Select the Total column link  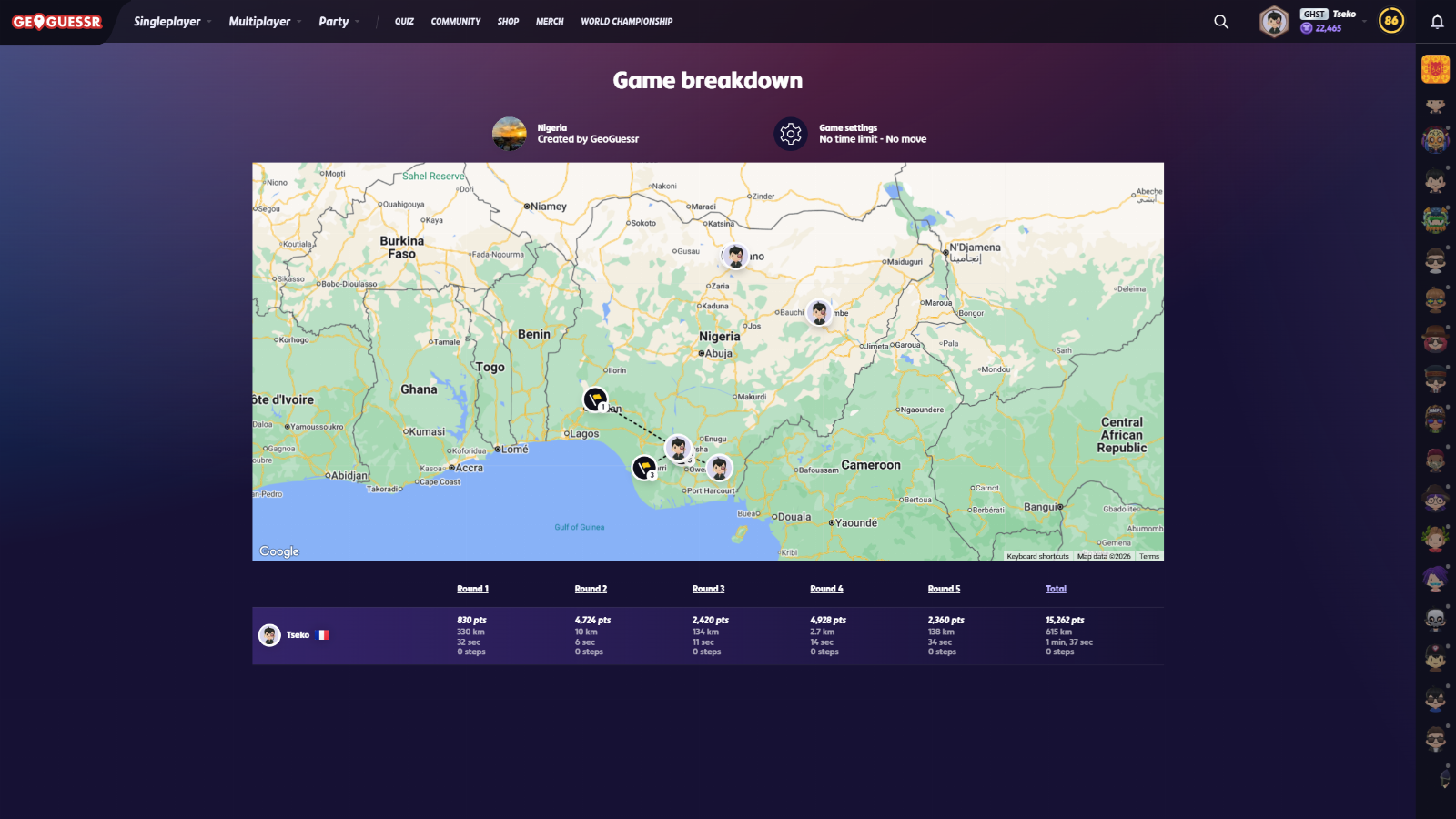[1056, 589]
